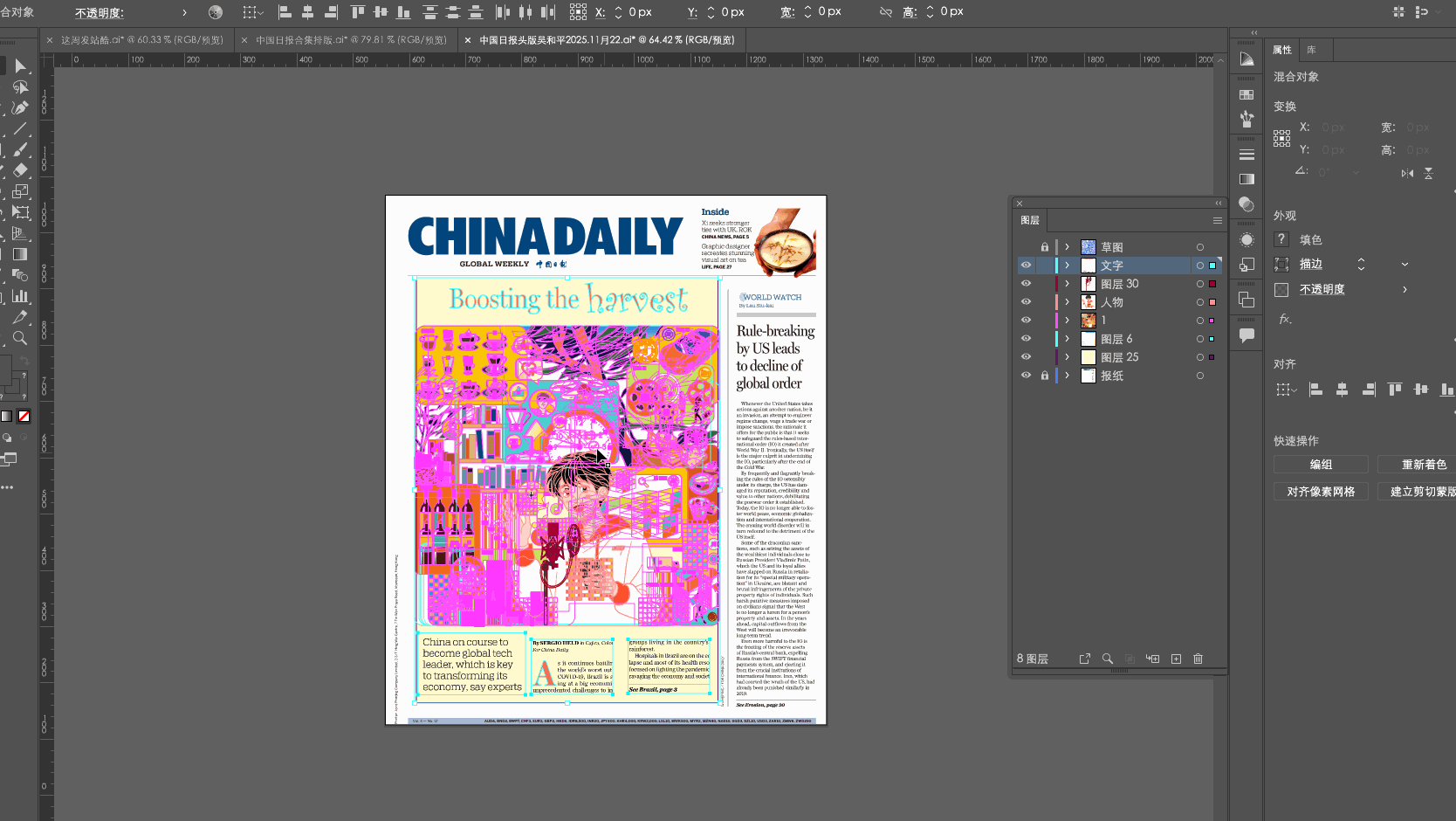Select the Line Segment tool
The image size is (1456, 821).
point(20,129)
